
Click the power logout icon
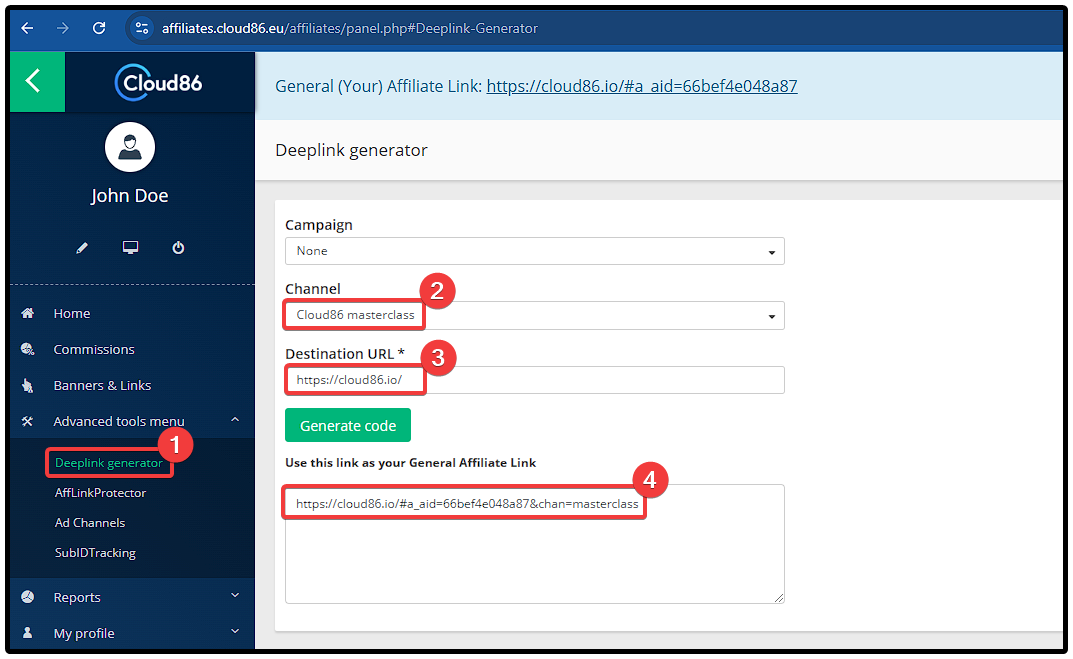click(x=178, y=248)
